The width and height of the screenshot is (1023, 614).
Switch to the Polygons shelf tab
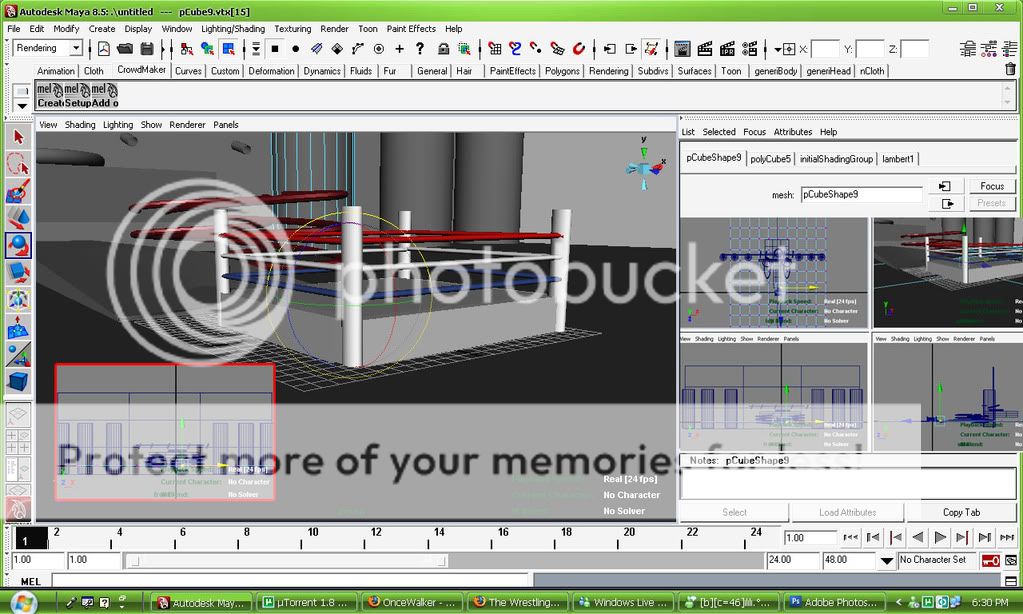click(x=562, y=71)
